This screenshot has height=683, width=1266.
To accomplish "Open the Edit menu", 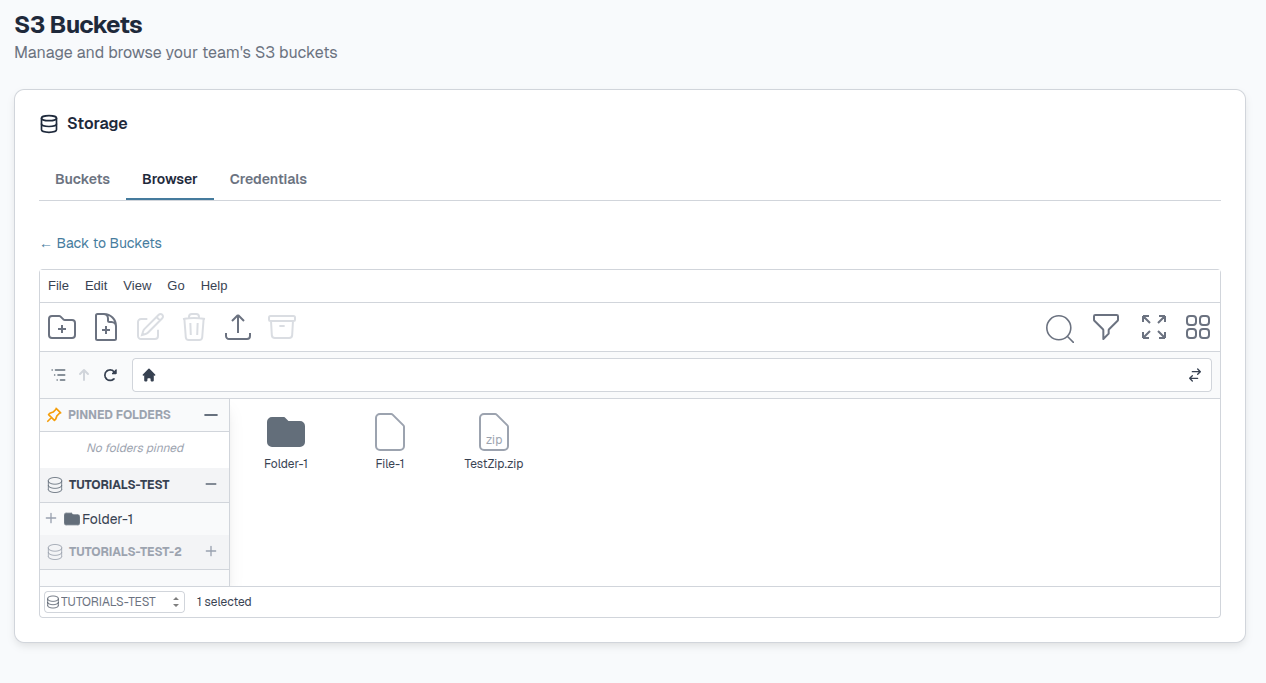I will tap(96, 286).
